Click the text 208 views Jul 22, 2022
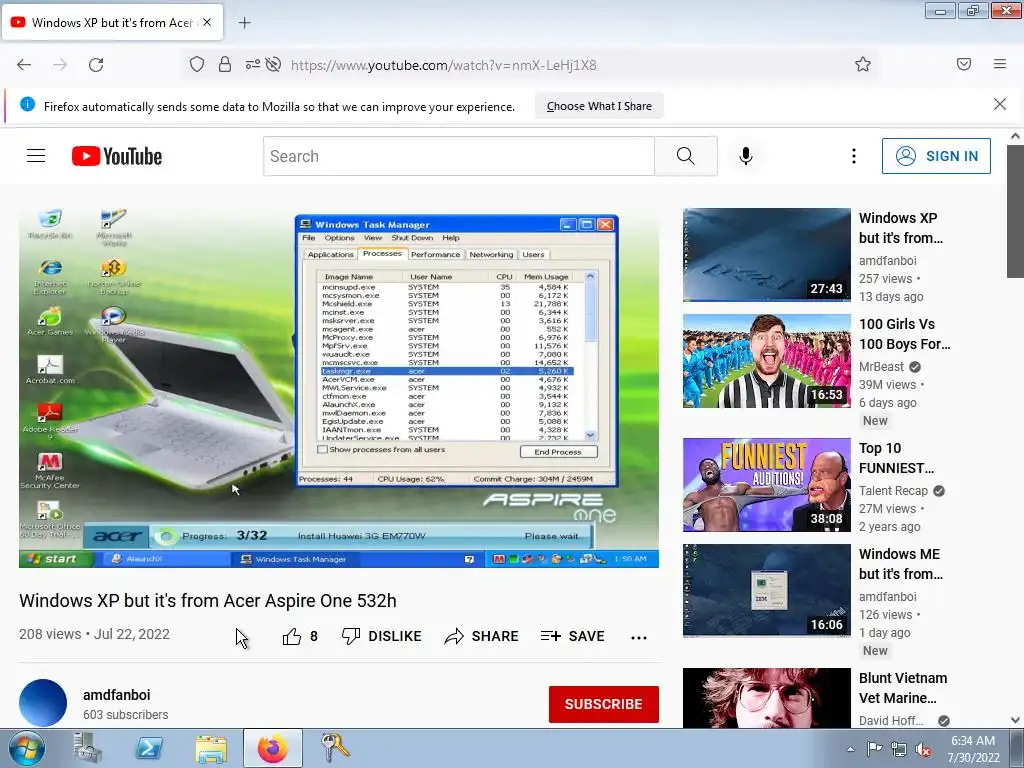The image size is (1024, 768). coord(94,634)
